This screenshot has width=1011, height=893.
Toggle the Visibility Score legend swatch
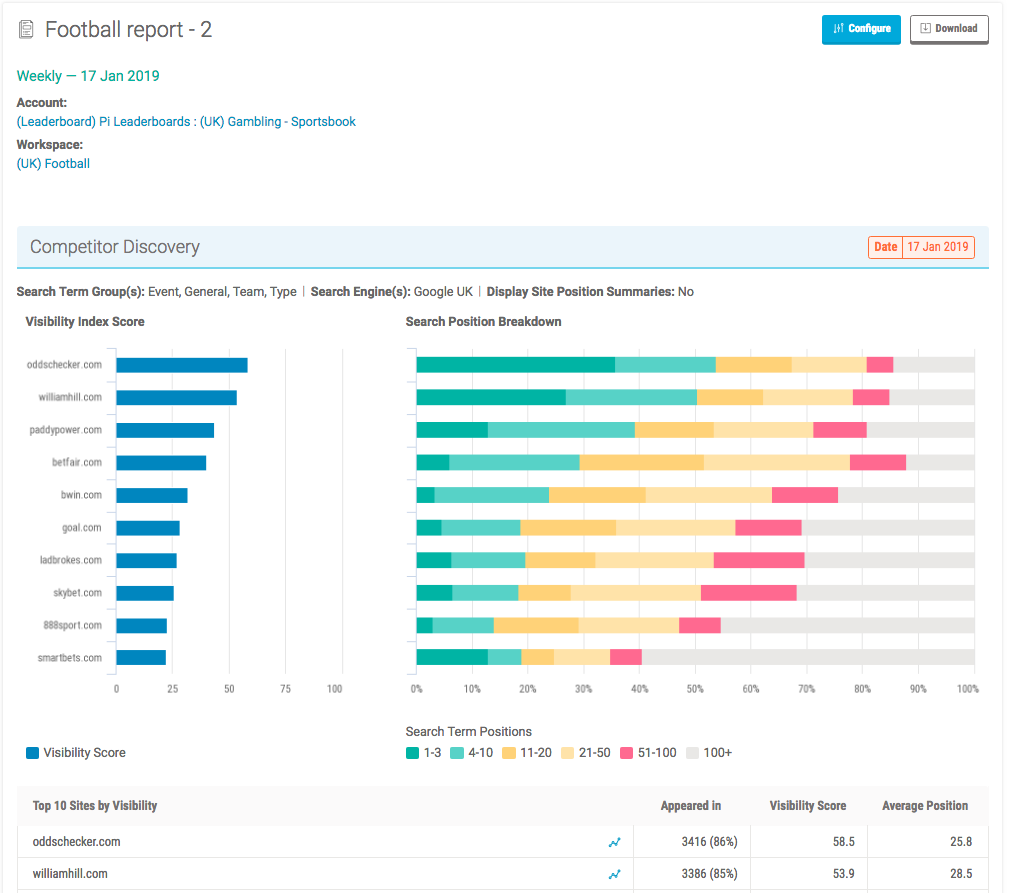[32, 753]
